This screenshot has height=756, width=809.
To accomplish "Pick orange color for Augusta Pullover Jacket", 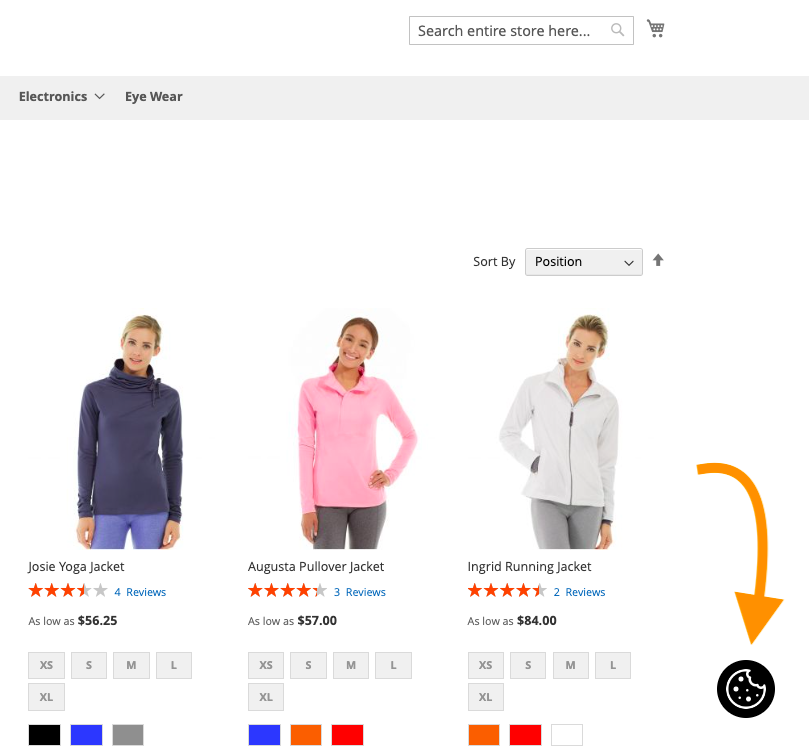I will point(306,735).
